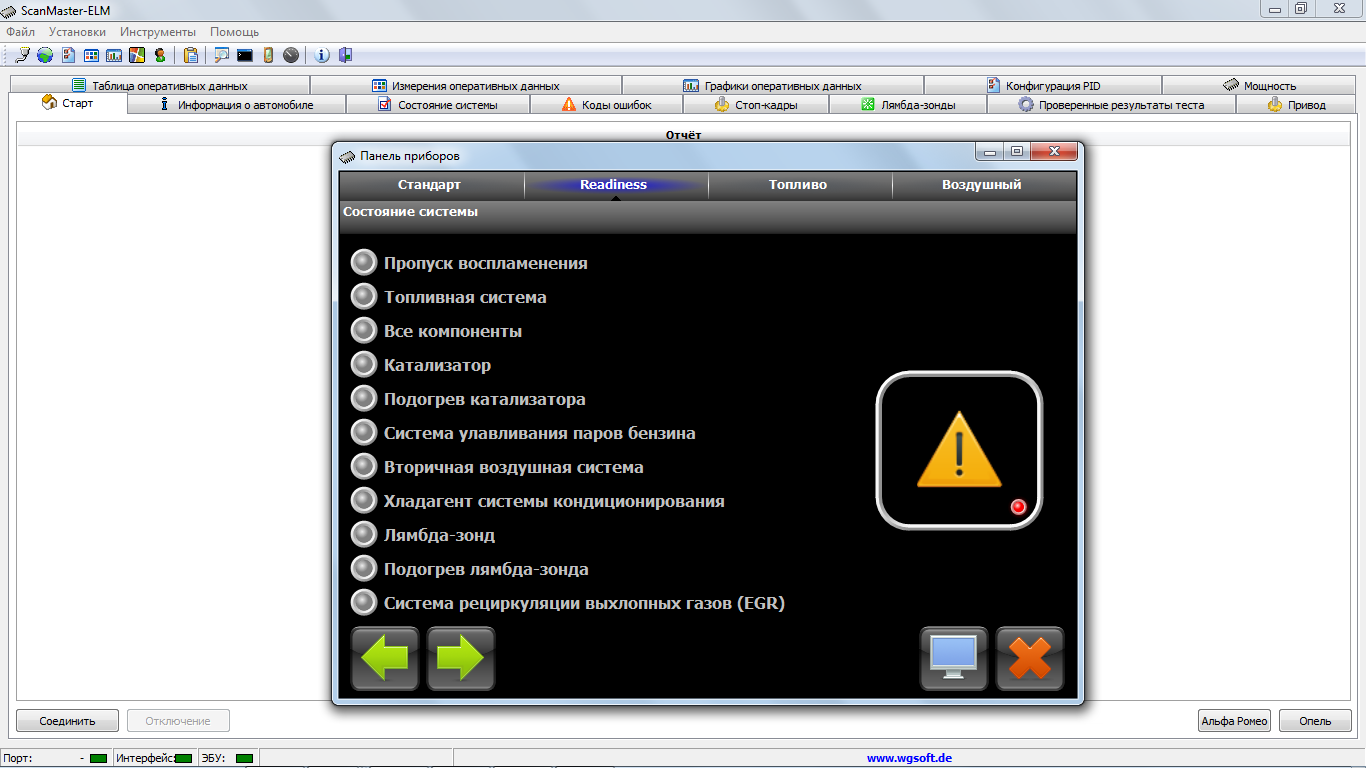The image size is (1366, 768).
Task: Click the orange X close panel button
Action: 1030,658
